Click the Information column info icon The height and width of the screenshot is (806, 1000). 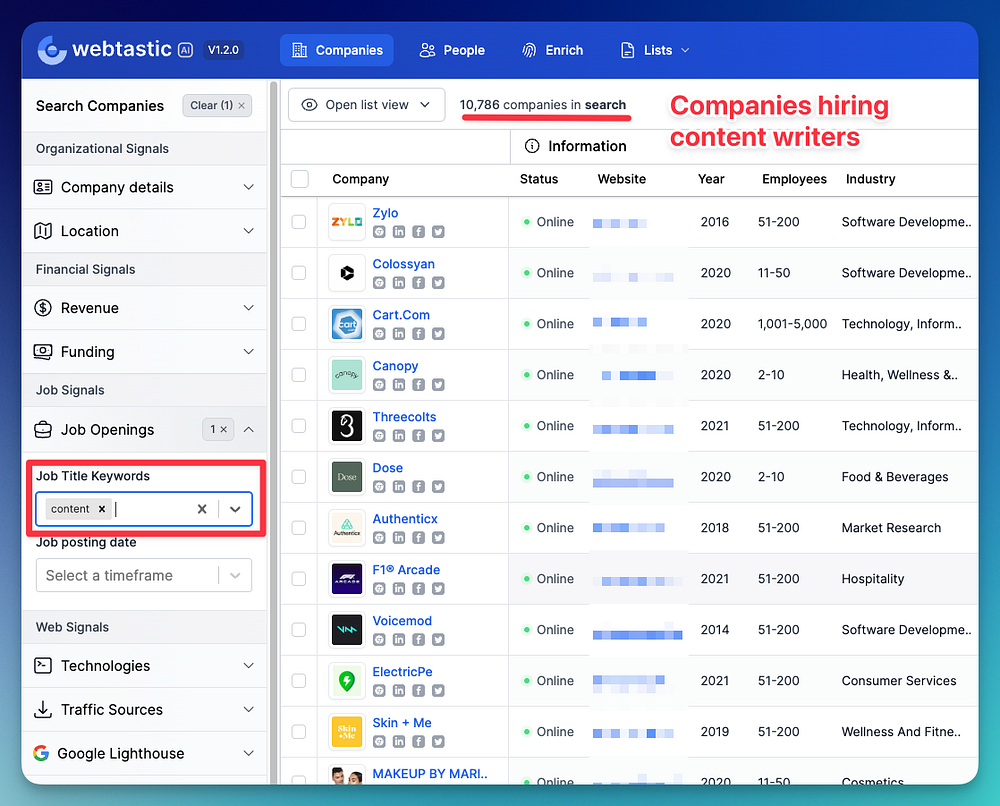click(532, 146)
